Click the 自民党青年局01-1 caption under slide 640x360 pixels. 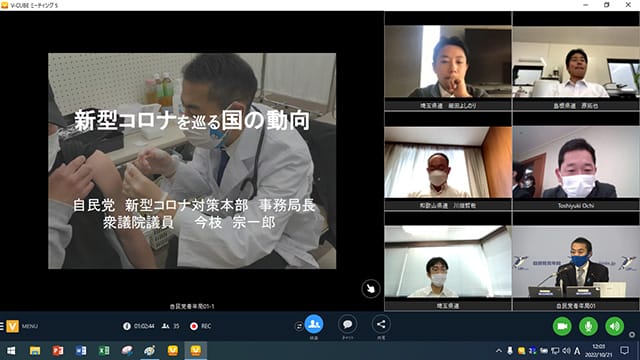(192, 306)
